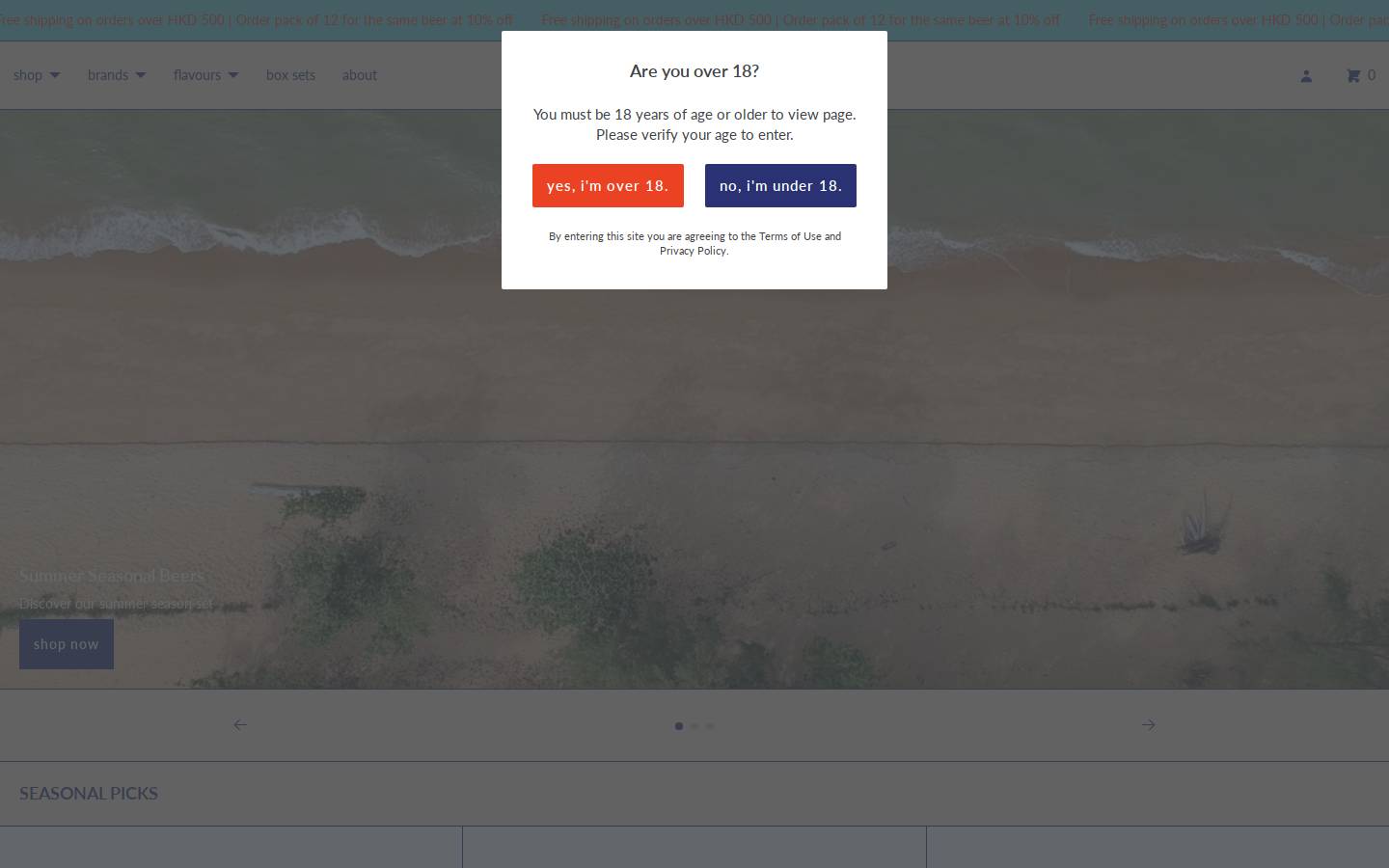Go to next slide arrow

tap(1148, 724)
